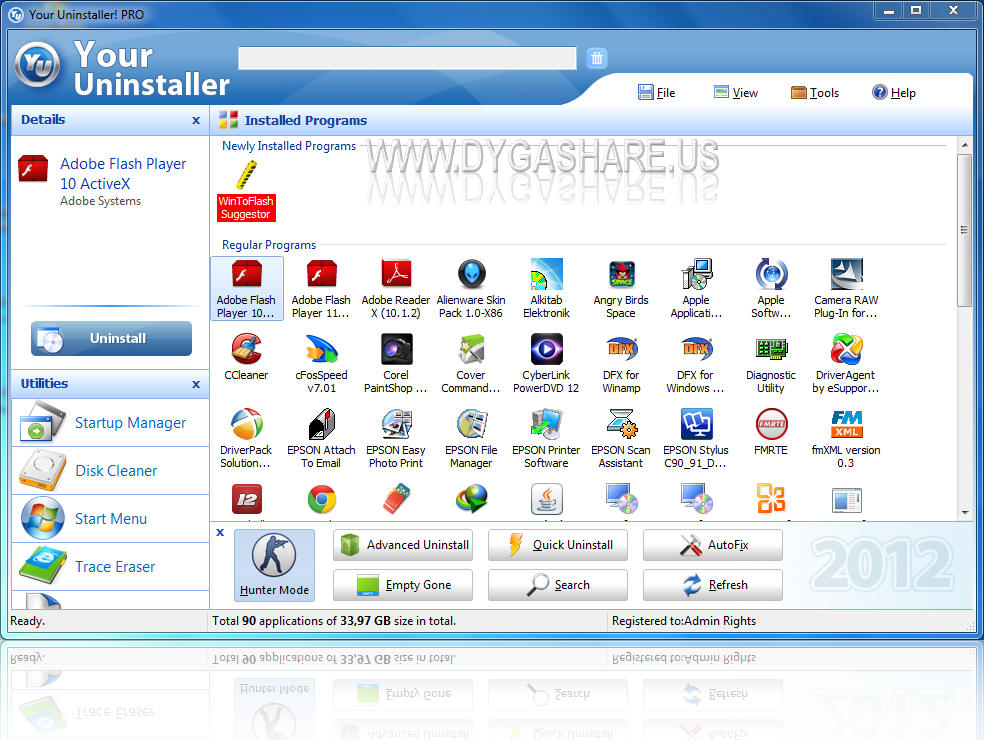Screen dimensions: 984x740
Task: Click Quick Uninstall button
Action: [x=558, y=545]
